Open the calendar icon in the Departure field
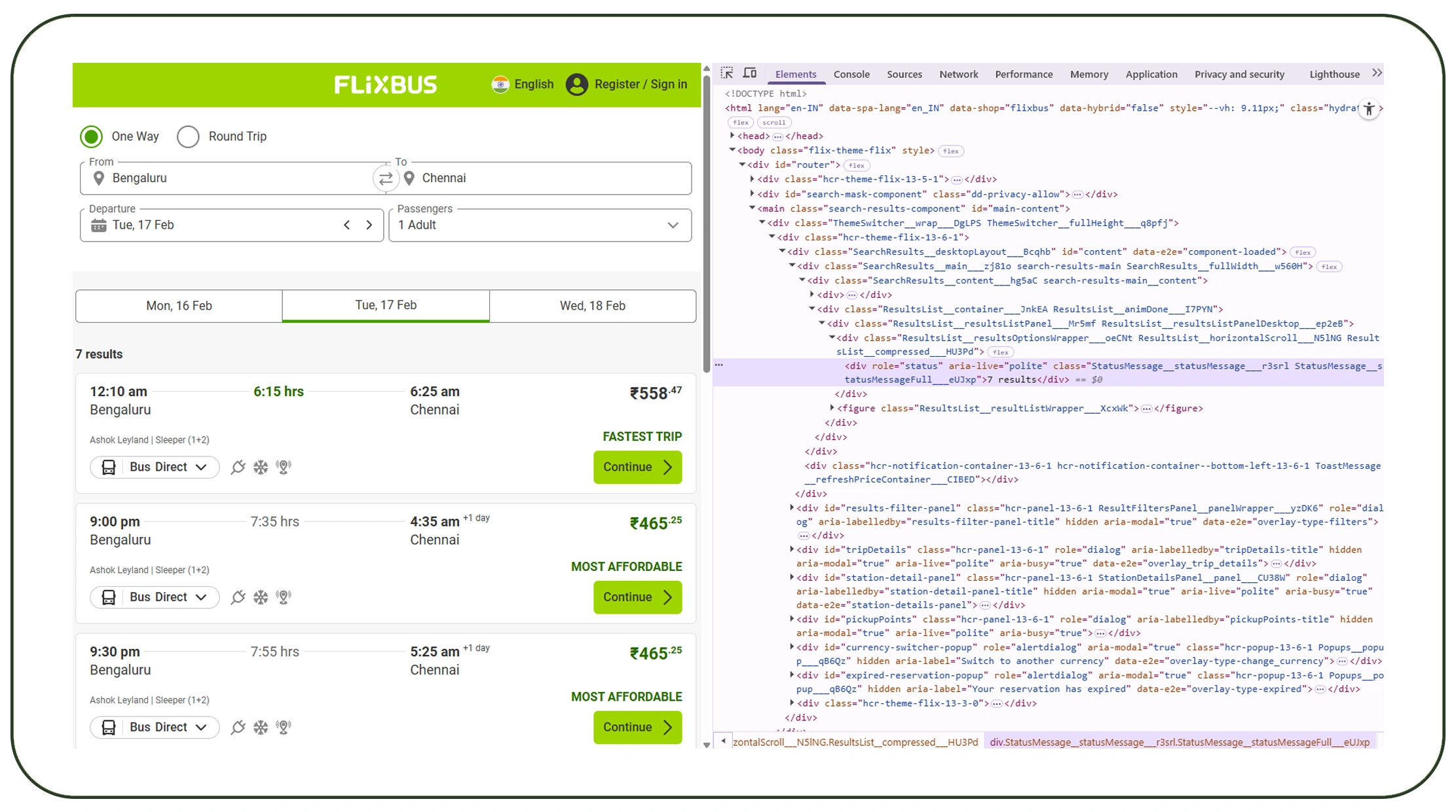The image size is (1456, 812). pos(99,225)
